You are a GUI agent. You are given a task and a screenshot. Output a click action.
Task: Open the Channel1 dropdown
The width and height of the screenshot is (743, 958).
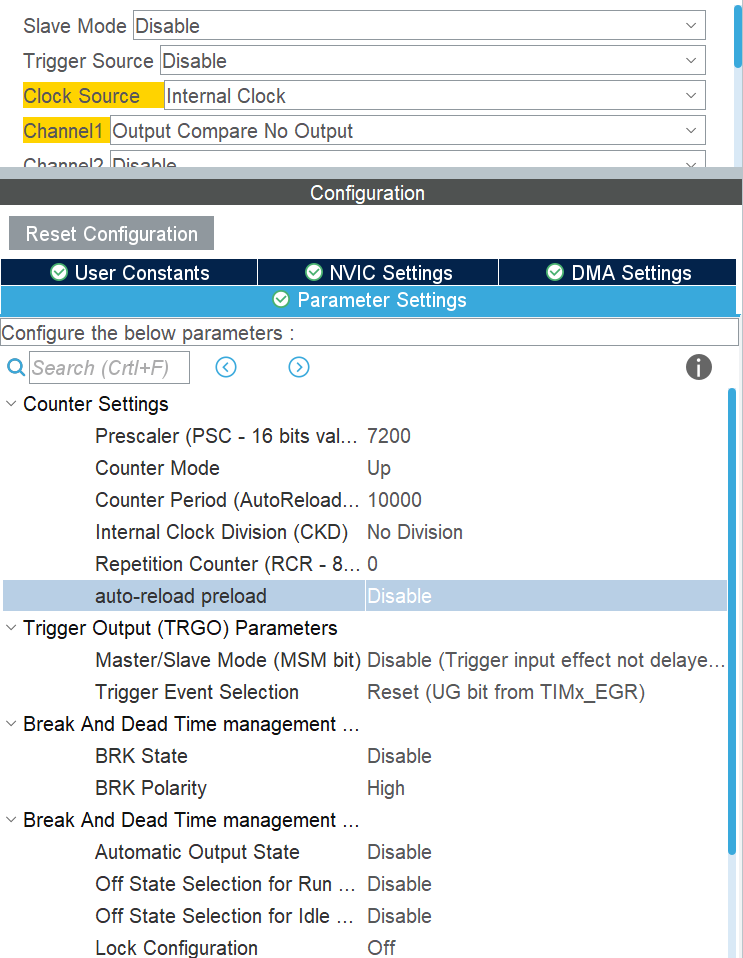(x=408, y=131)
